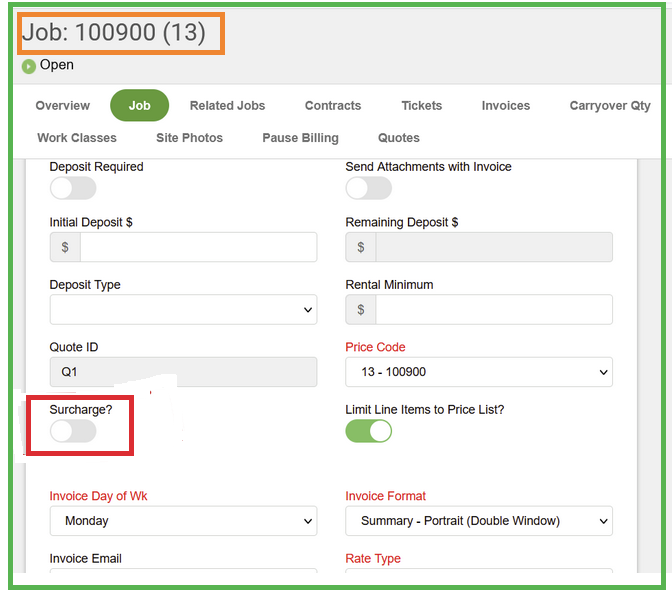Toggle the Deposit Required switch
The width and height of the screenshot is (672, 598).
(73, 188)
